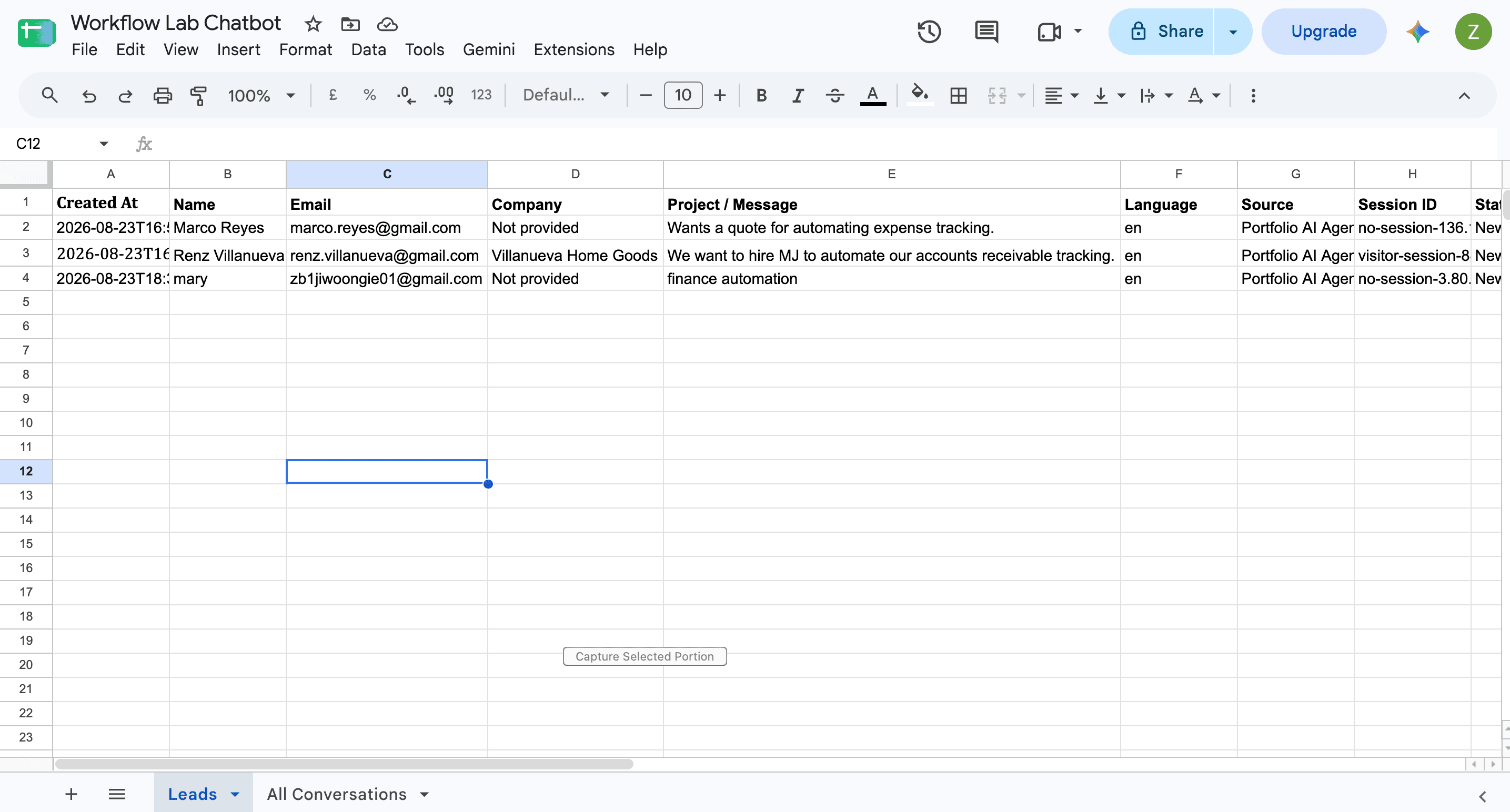
Task: Show the all sheets list
Action: [x=117, y=794]
